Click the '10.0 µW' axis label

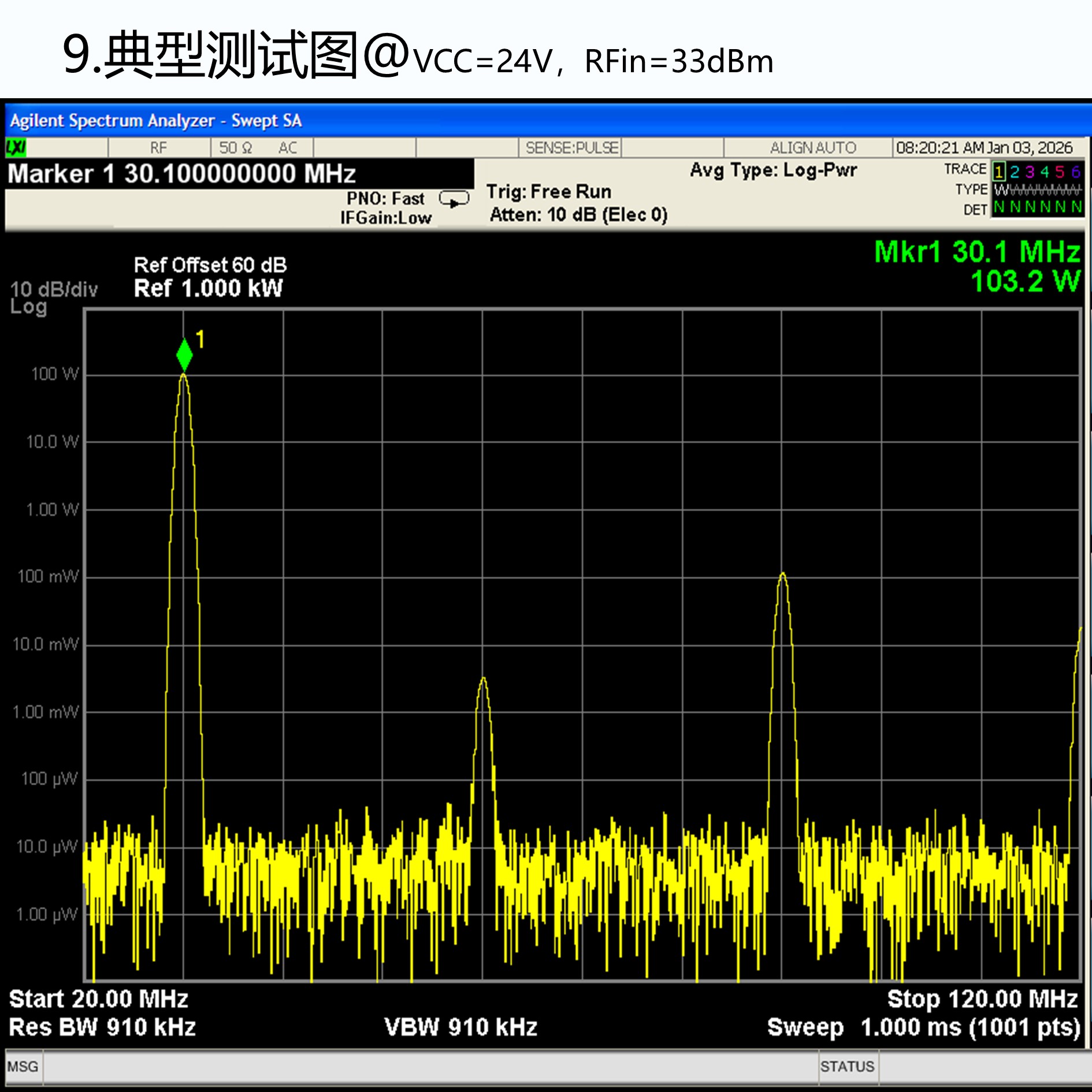point(46,847)
